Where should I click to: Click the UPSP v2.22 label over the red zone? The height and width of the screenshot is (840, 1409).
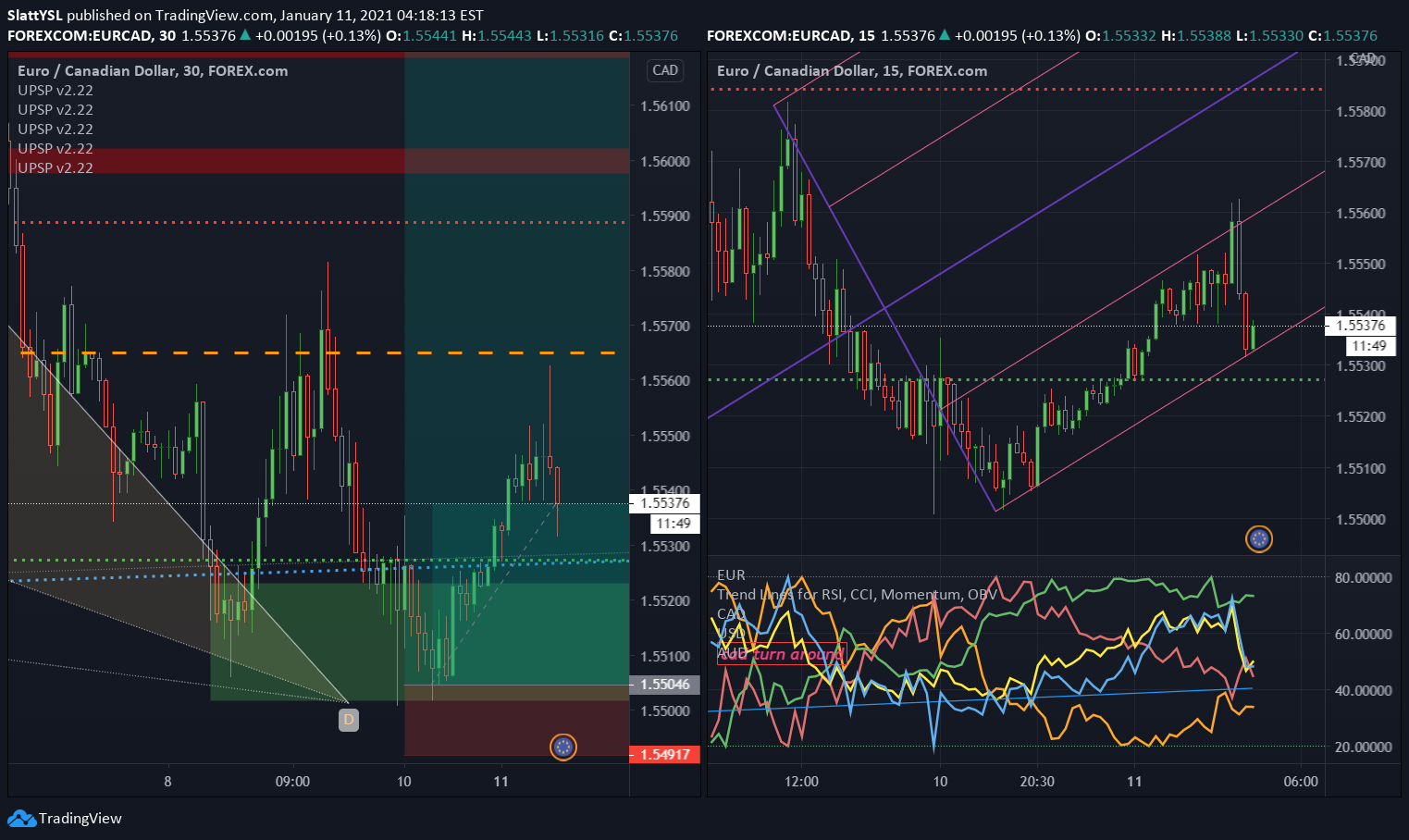[56, 167]
